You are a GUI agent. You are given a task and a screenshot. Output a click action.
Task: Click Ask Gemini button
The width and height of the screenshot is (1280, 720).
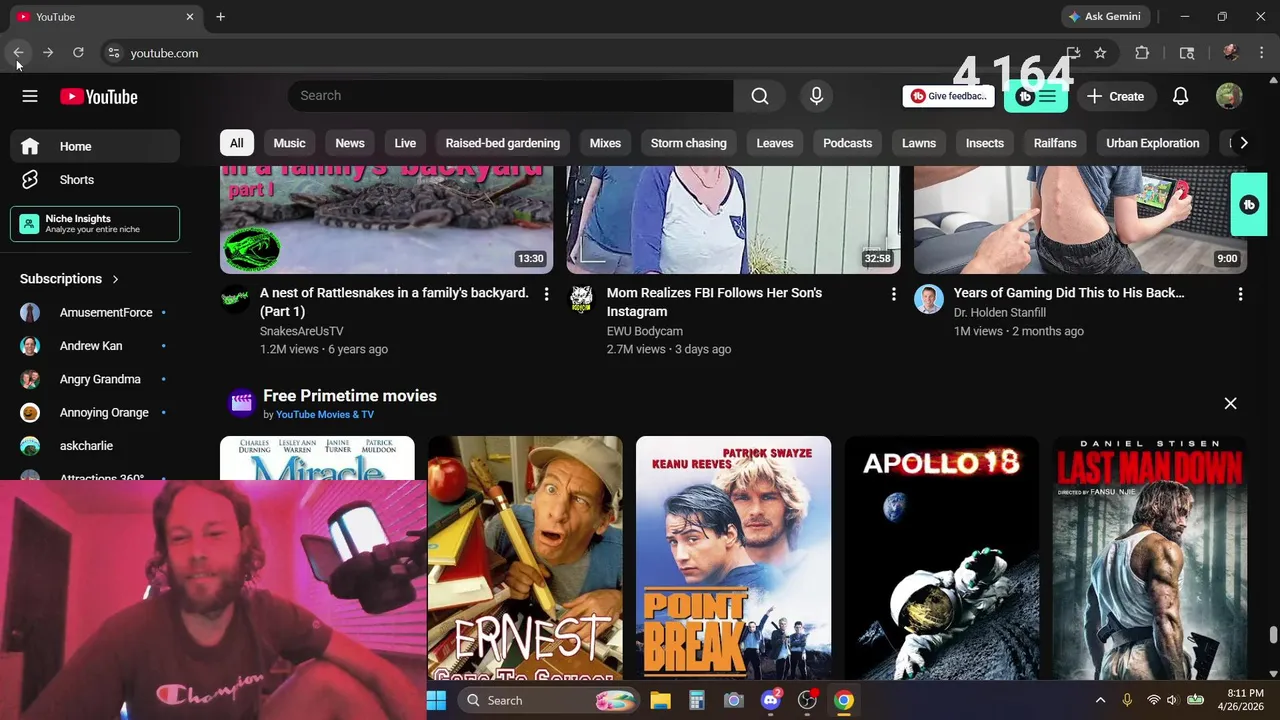coord(1105,17)
